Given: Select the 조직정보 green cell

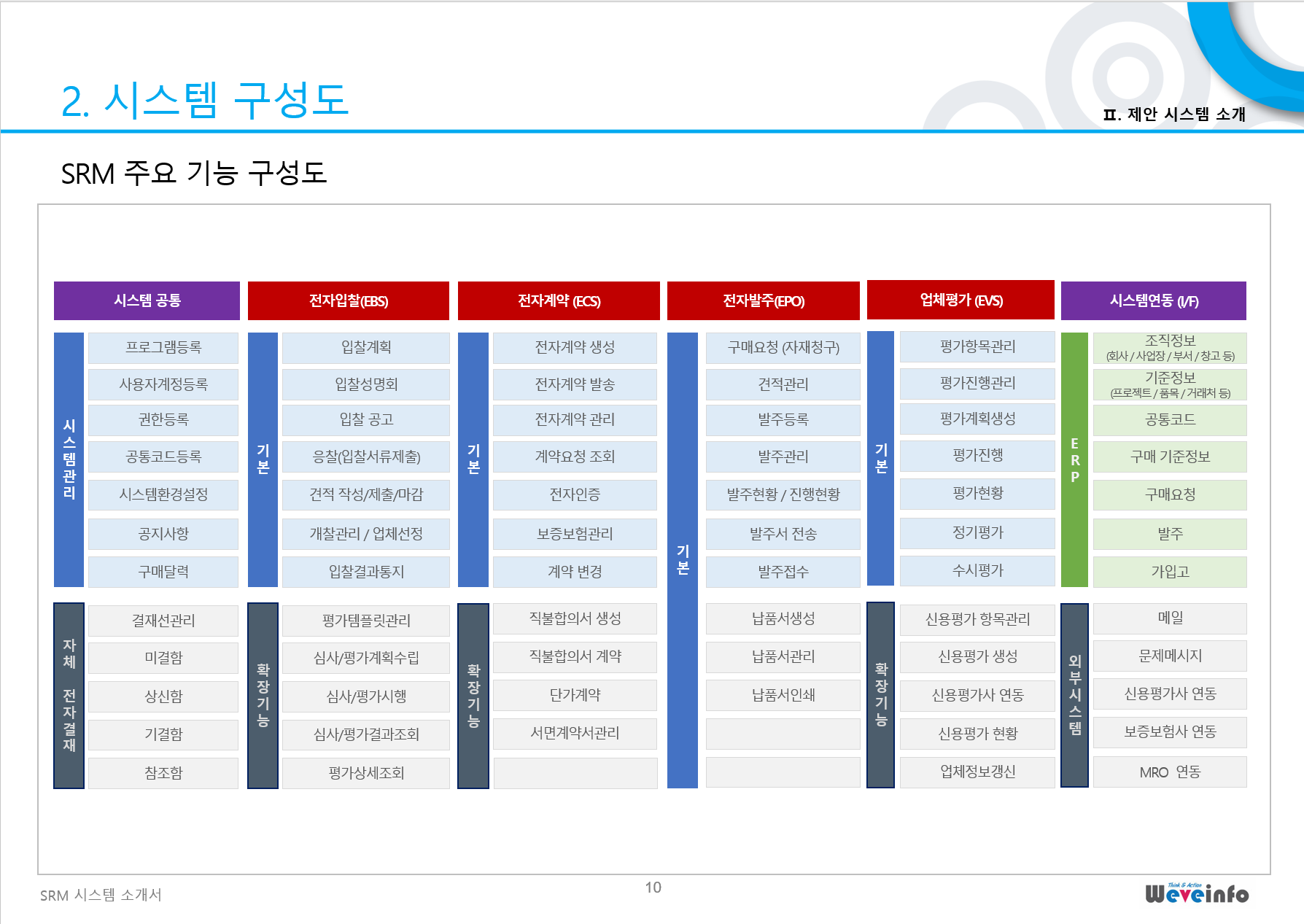Looking at the screenshot, I should 1170,348.
